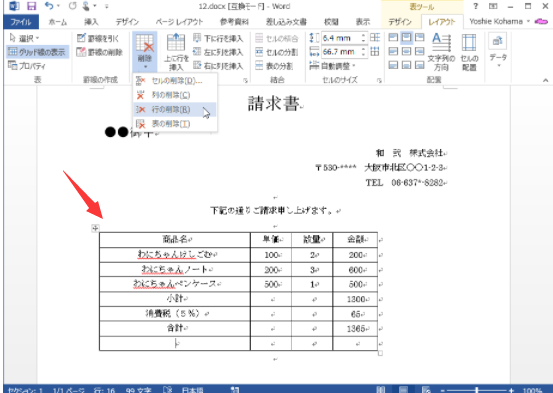
Task: Collapse the ribbon with the caret
Action: (x=545, y=80)
